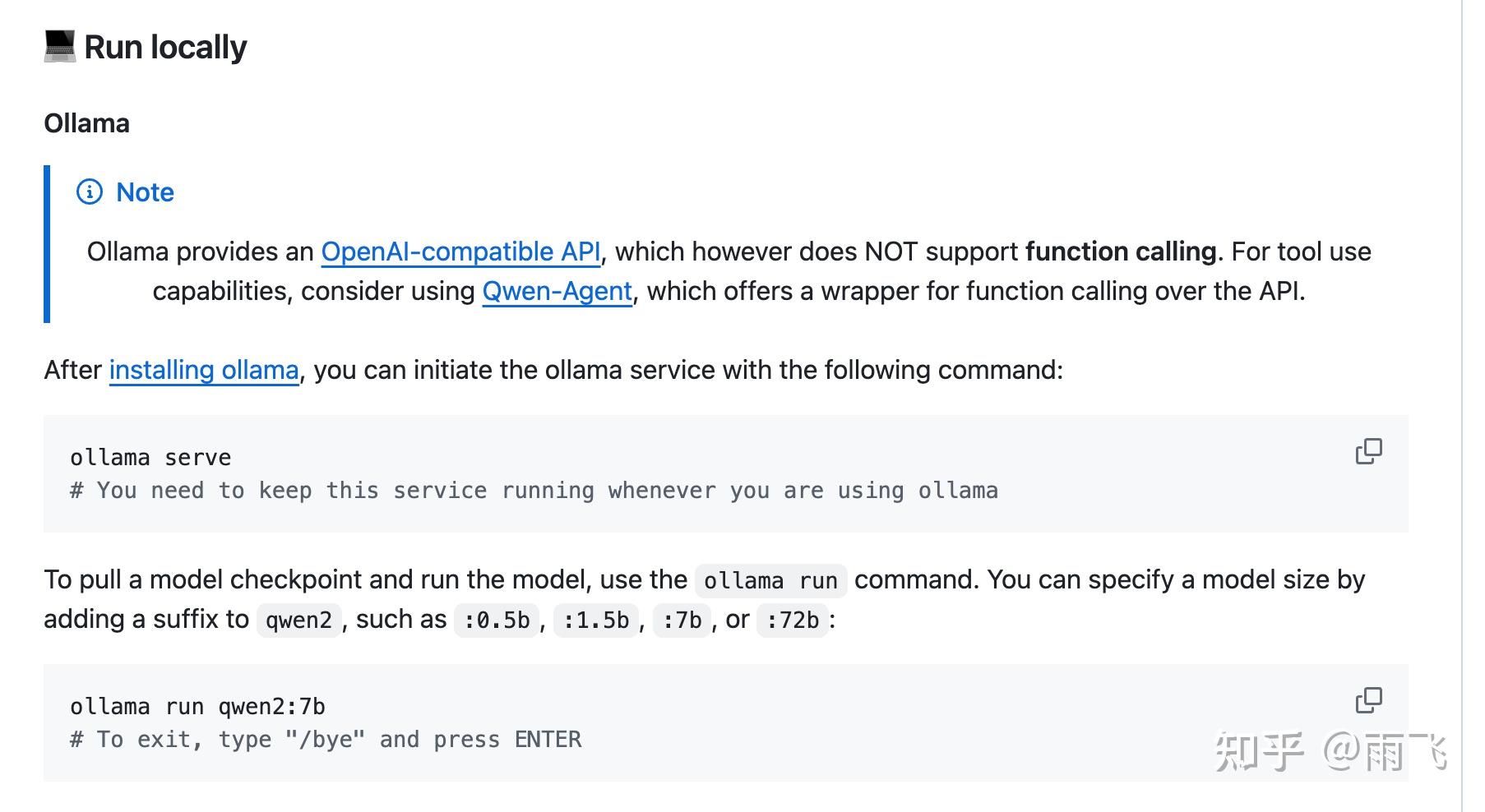This screenshot has height=812, width=1485.
Task: Click the "# To exit" comment line
Action: [326, 740]
